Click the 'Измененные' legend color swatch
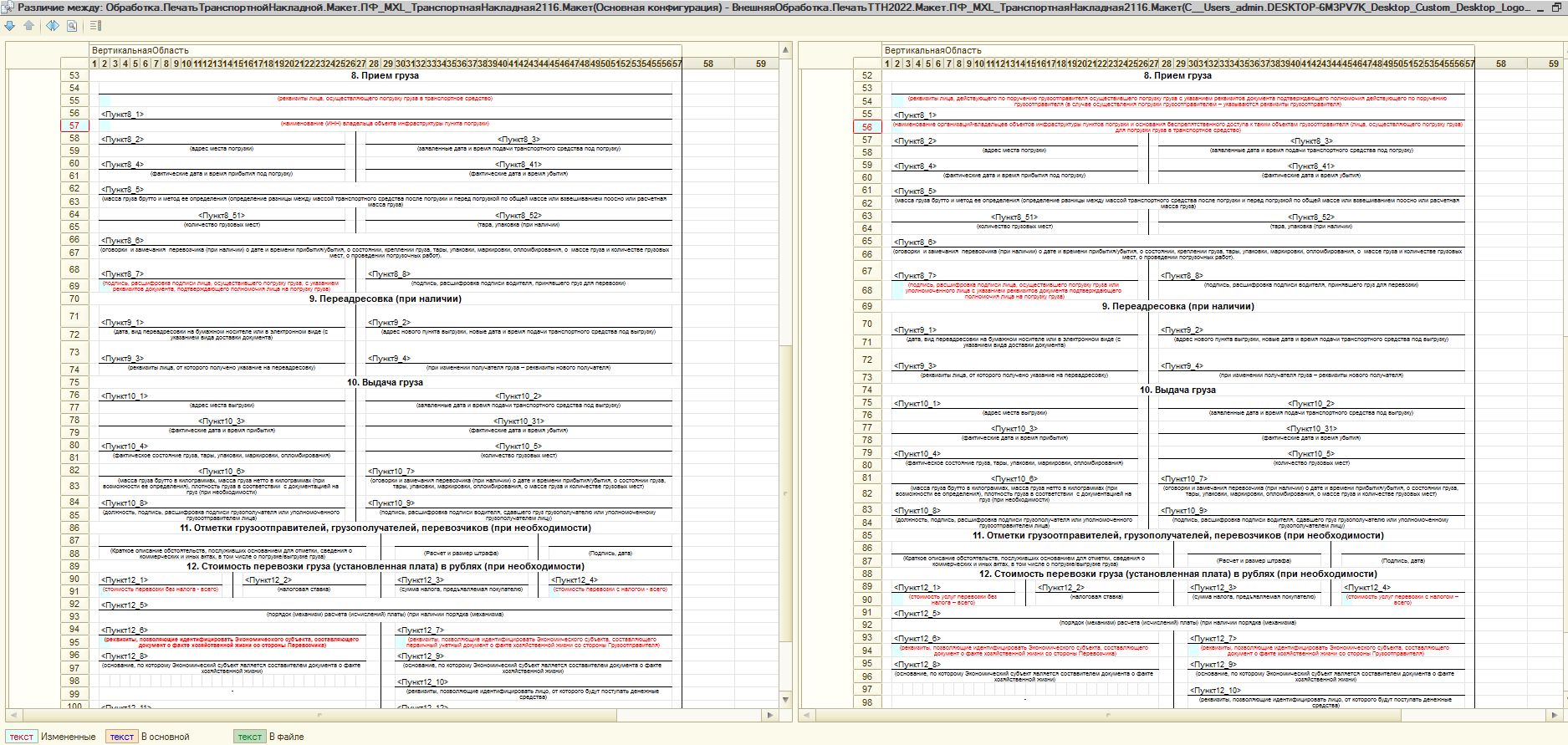The height and width of the screenshot is (745, 1568). pos(22,737)
